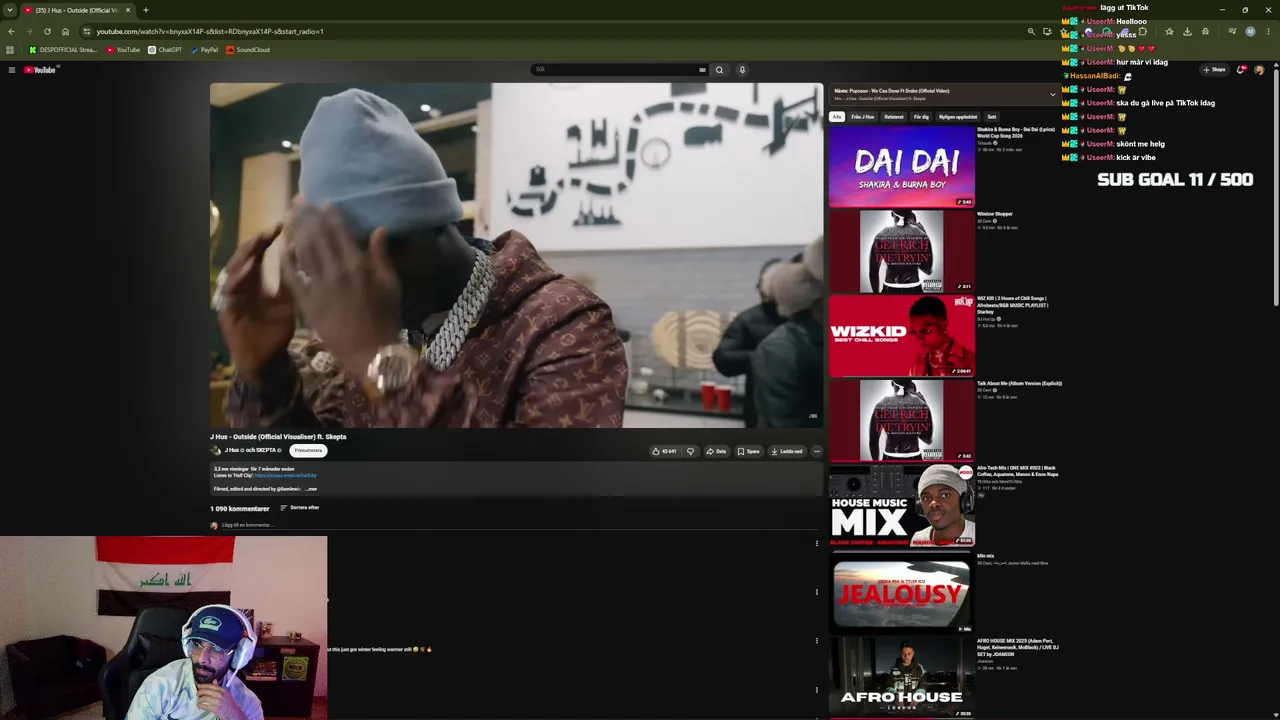Click the YouTube search magnifier button
The height and width of the screenshot is (720, 1280).
tap(719, 70)
